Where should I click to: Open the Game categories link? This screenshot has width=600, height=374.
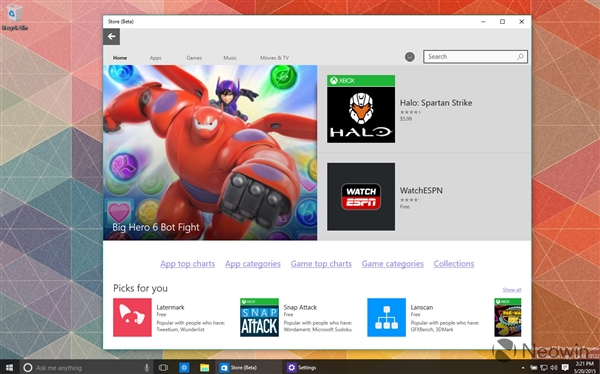point(393,264)
